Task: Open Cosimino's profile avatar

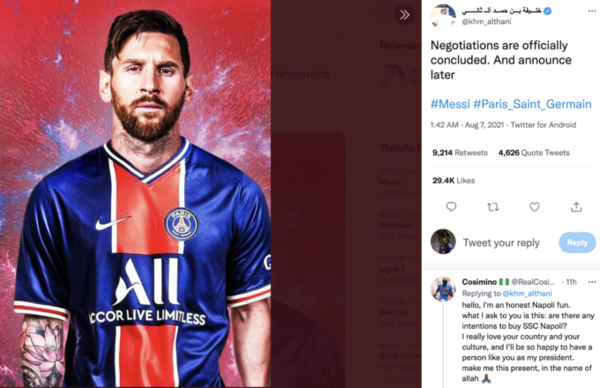Action: (443, 289)
